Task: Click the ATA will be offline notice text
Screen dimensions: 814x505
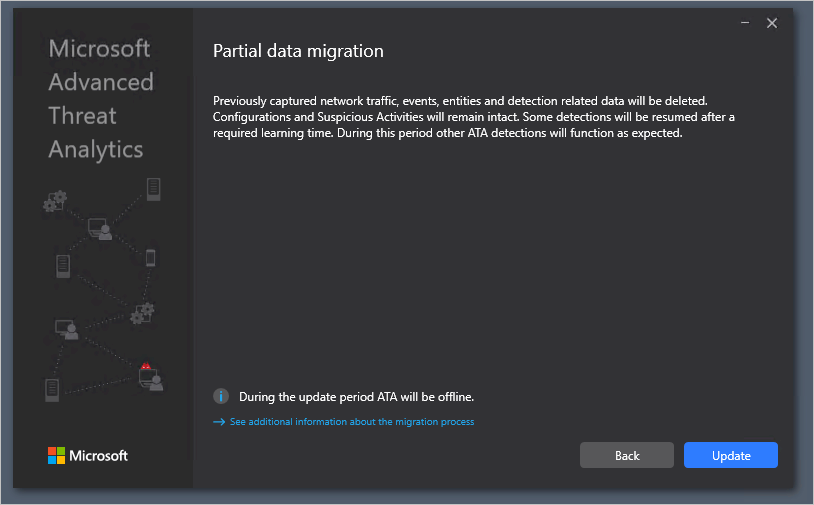Action: pyautogui.click(x=356, y=396)
